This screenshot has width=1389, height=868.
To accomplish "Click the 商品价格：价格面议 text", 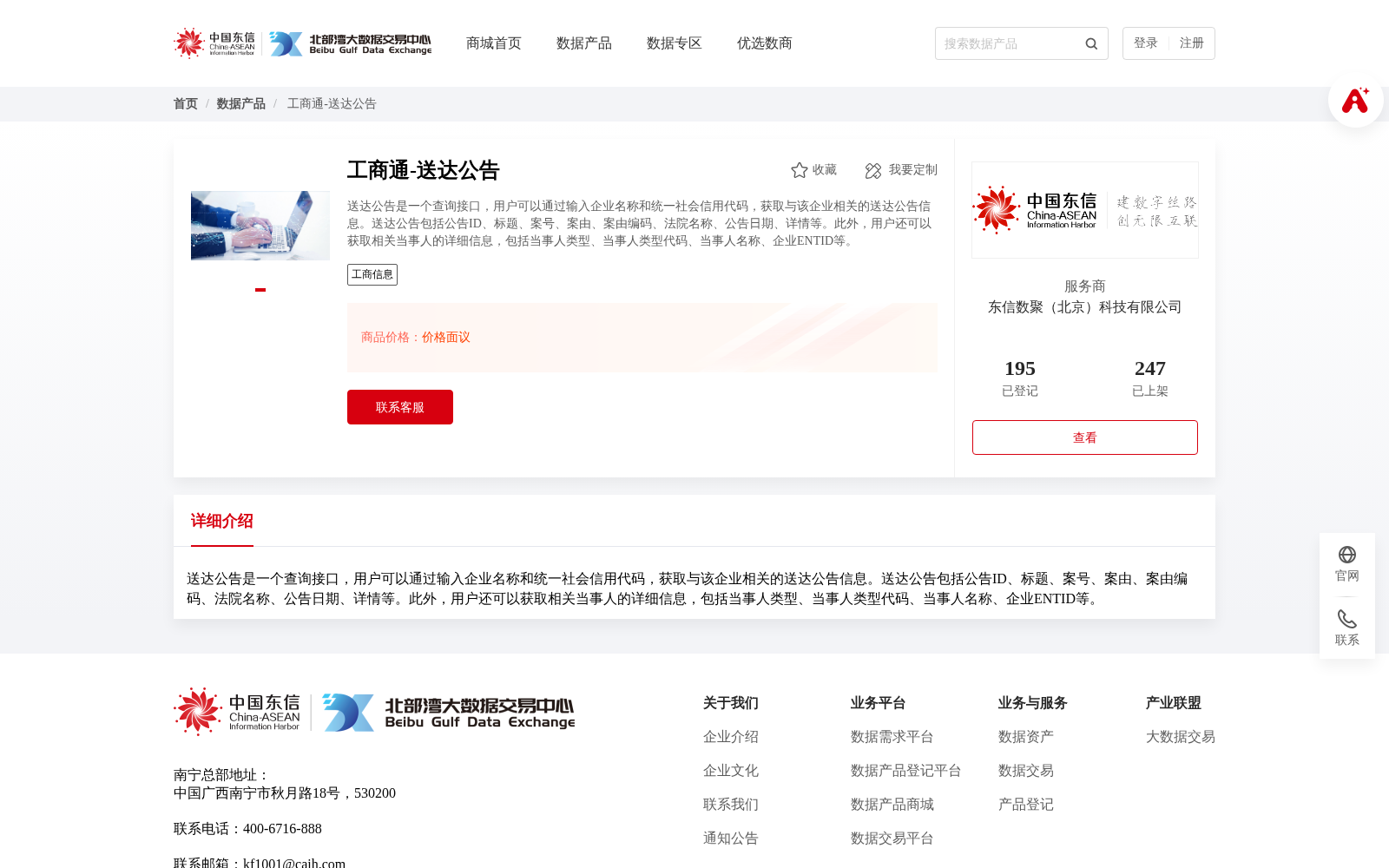I will [416, 338].
